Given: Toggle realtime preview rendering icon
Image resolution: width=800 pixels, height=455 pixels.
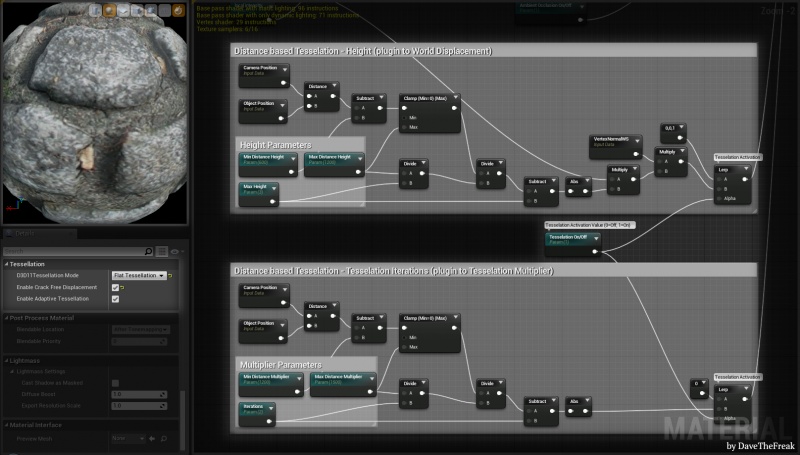Looking at the screenshot, I should [x=179, y=10].
